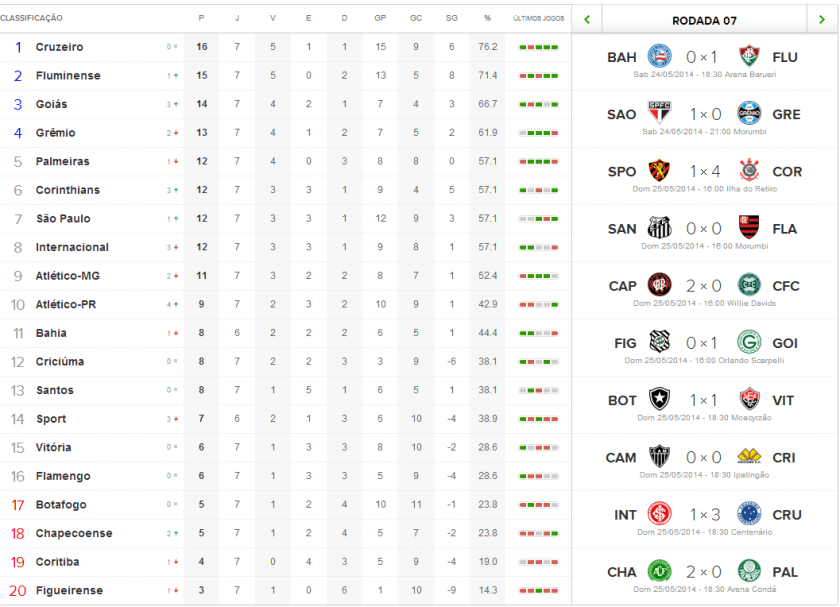This screenshot has height=607, width=840.
Task: Click the Corinthians crest icon
Action: 749,171
